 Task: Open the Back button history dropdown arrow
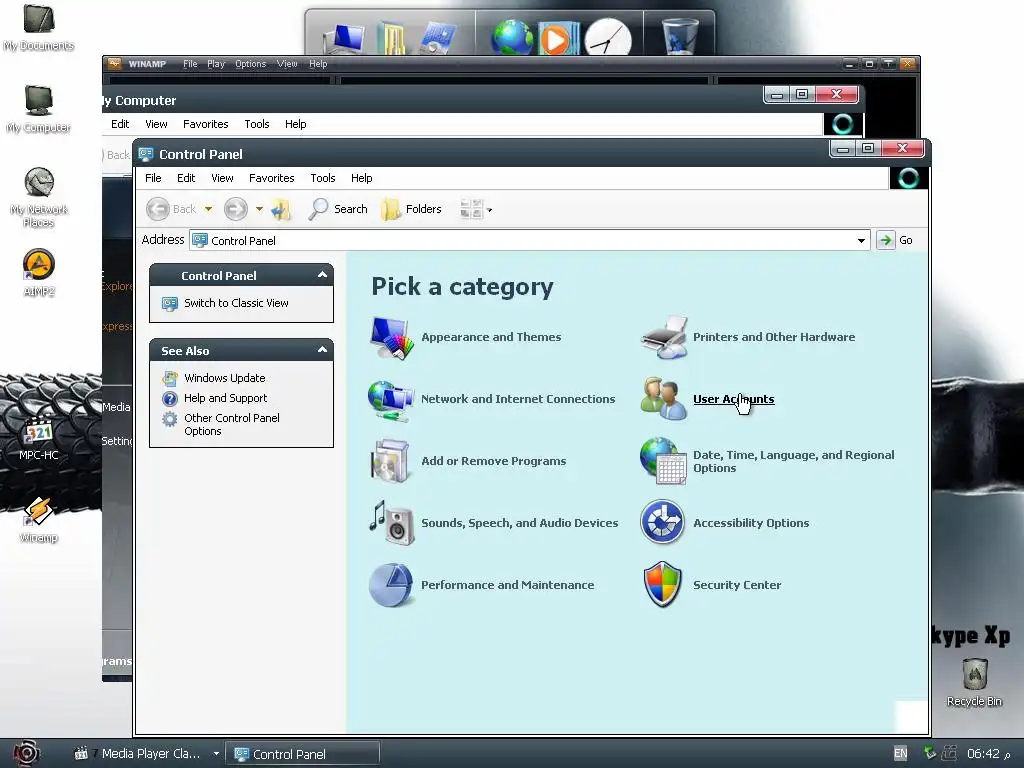tap(208, 209)
